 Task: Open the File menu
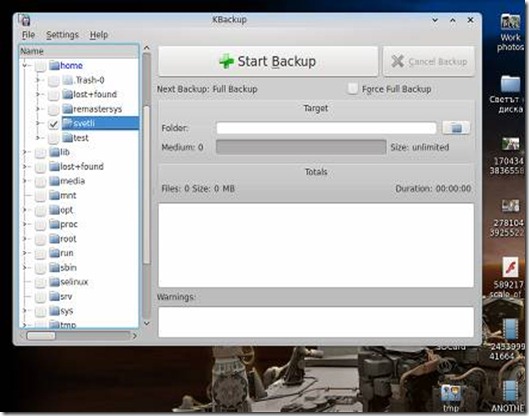pyautogui.click(x=28, y=35)
